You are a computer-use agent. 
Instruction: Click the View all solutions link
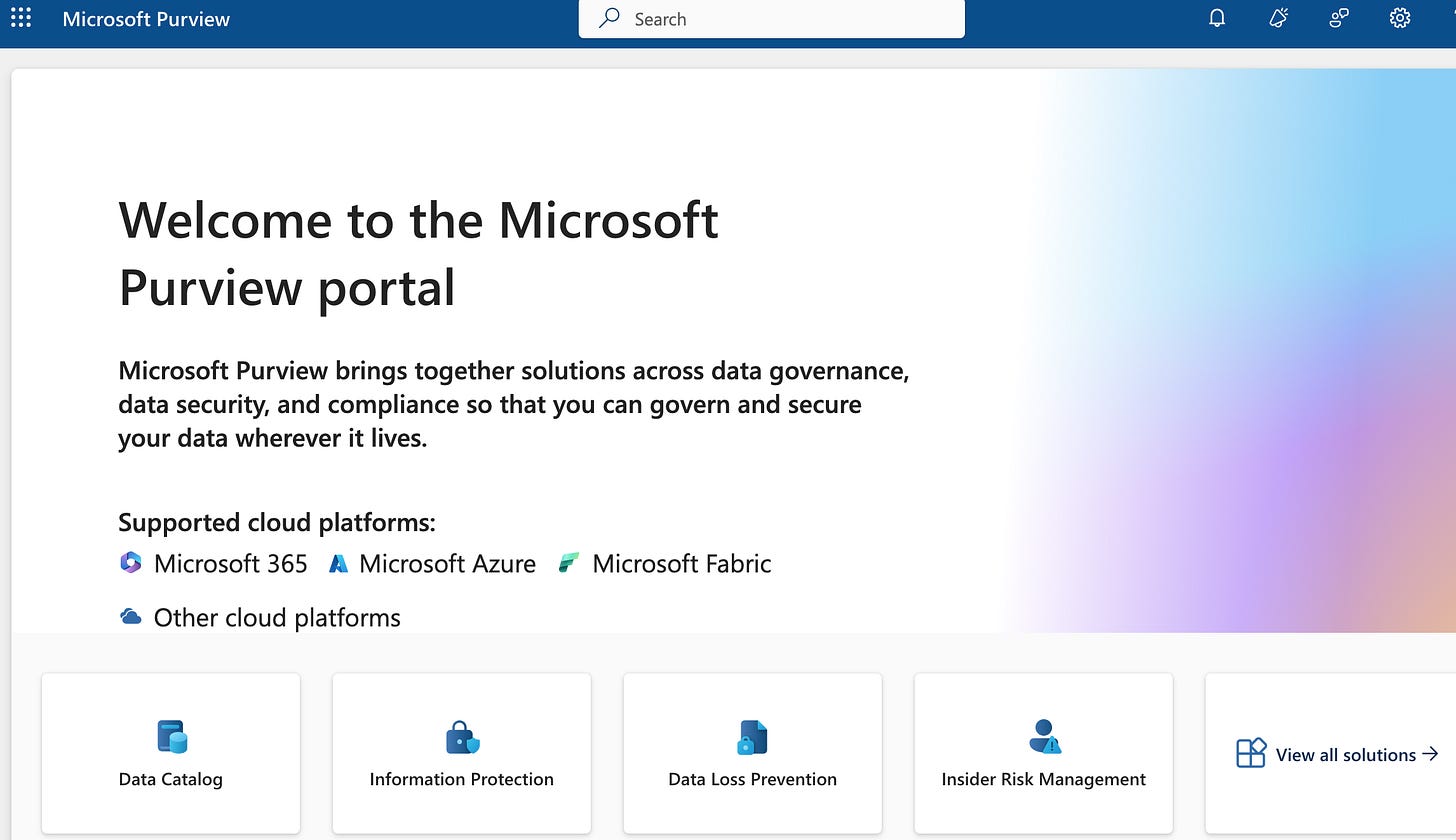pyautogui.click(x=1346, y=755)
